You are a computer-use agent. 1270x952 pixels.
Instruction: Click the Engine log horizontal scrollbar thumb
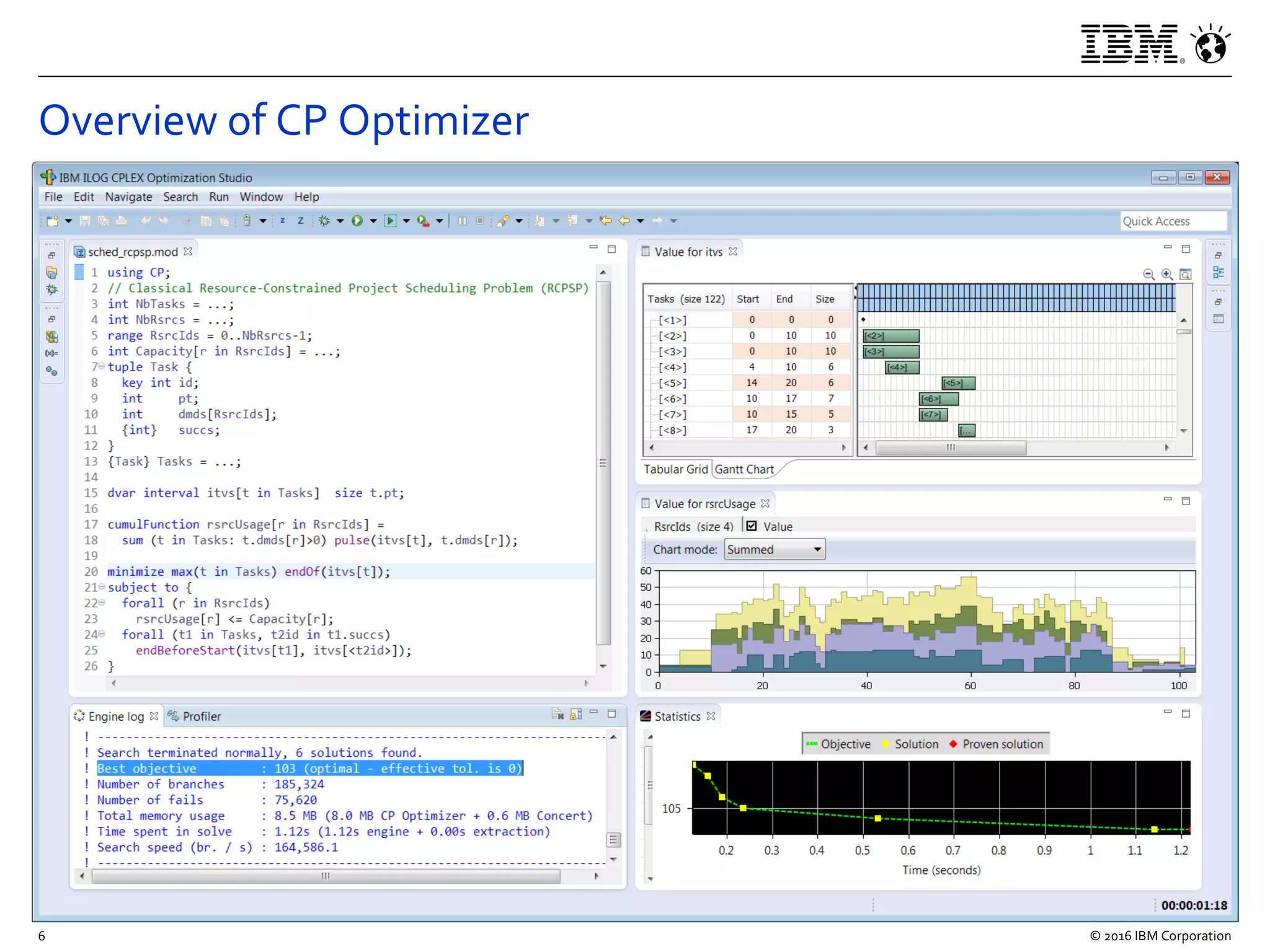(326, 876)
